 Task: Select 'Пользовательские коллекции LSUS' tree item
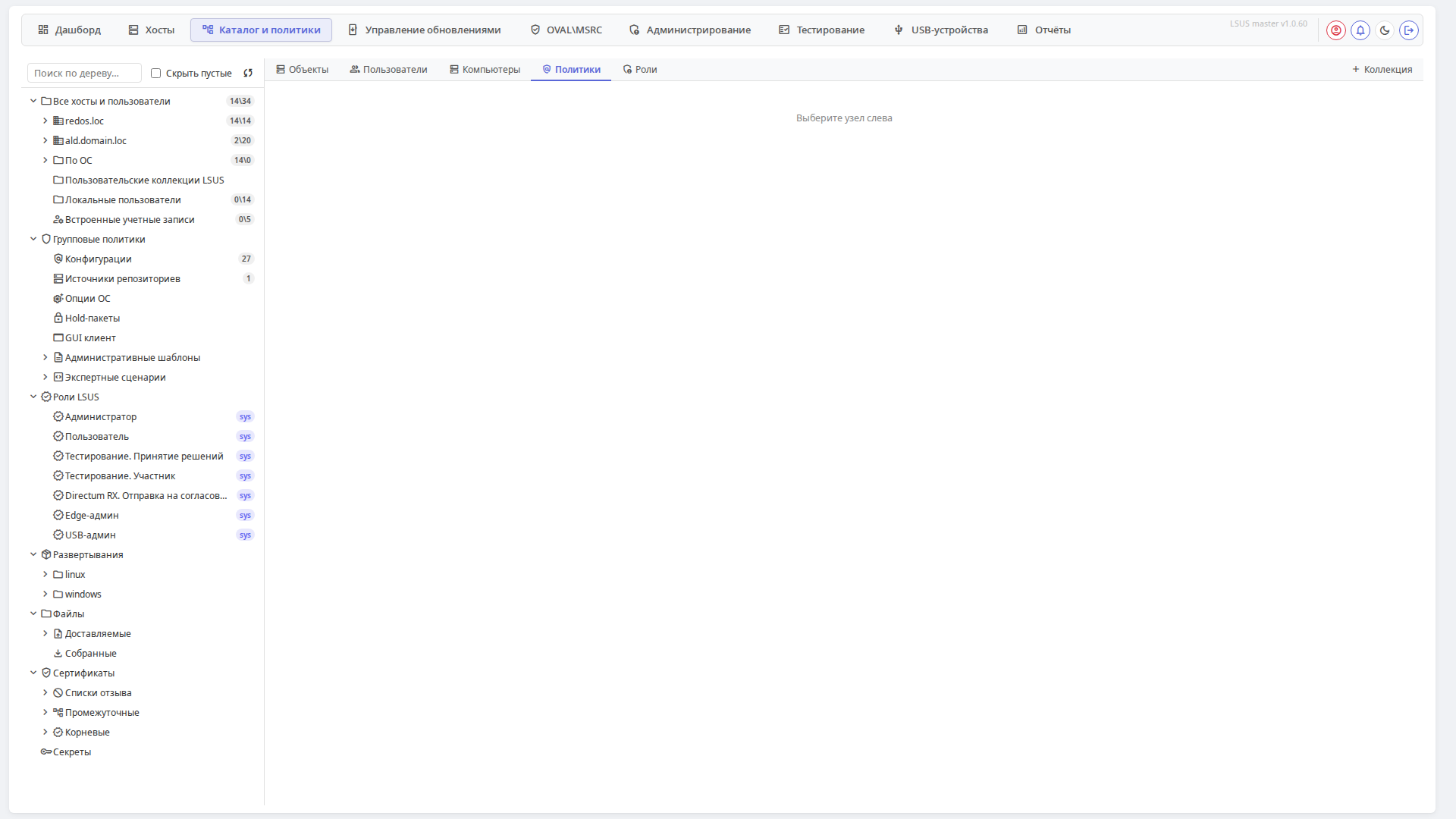(x=144, y=180)
